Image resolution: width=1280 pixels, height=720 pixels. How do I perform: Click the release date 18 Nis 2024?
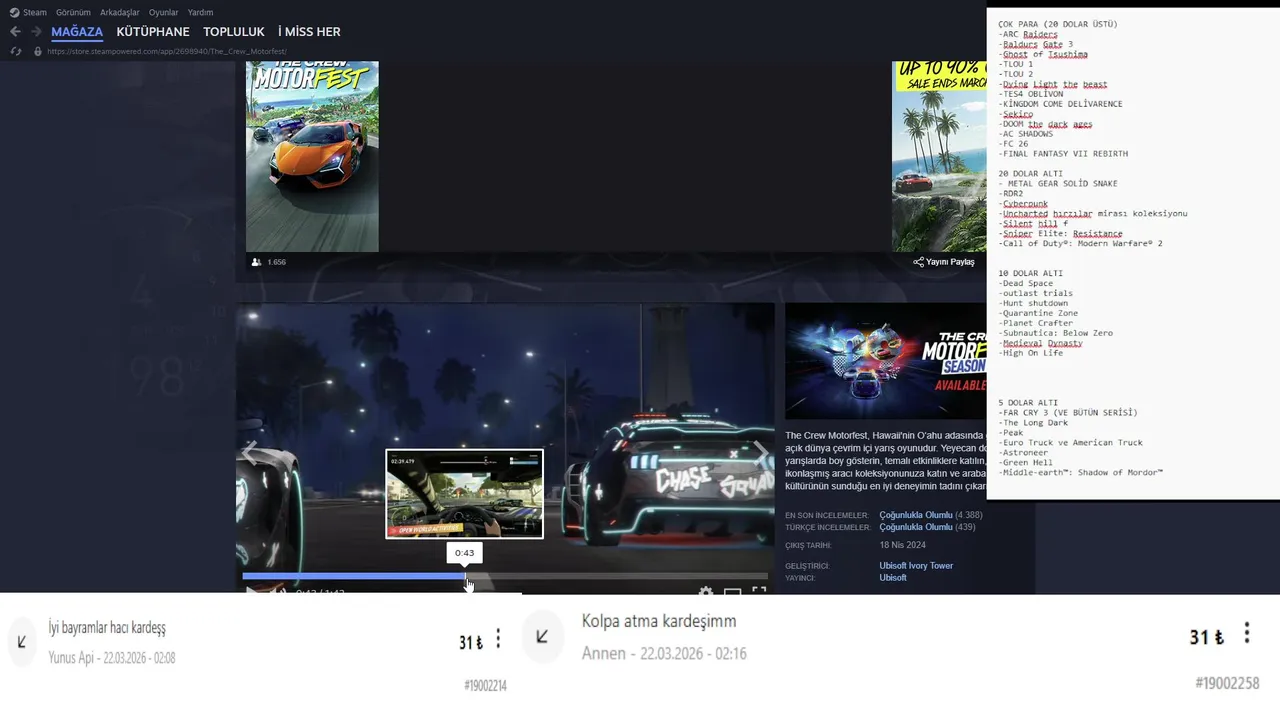pos(902,545)
